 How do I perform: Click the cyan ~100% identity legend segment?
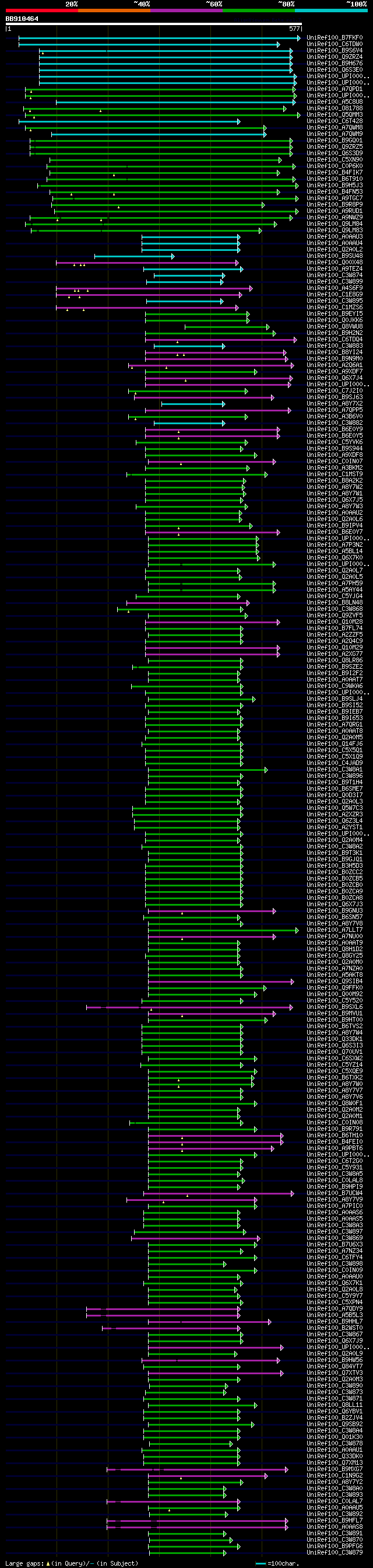(x=331, y=11)
